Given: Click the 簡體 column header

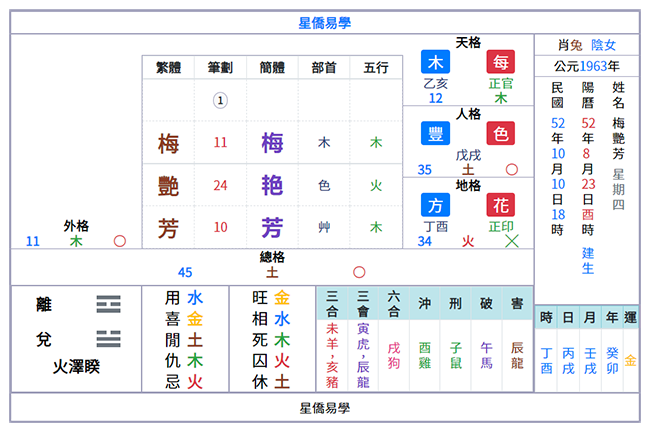Looking at the screenshot, I should coord(272,68).
